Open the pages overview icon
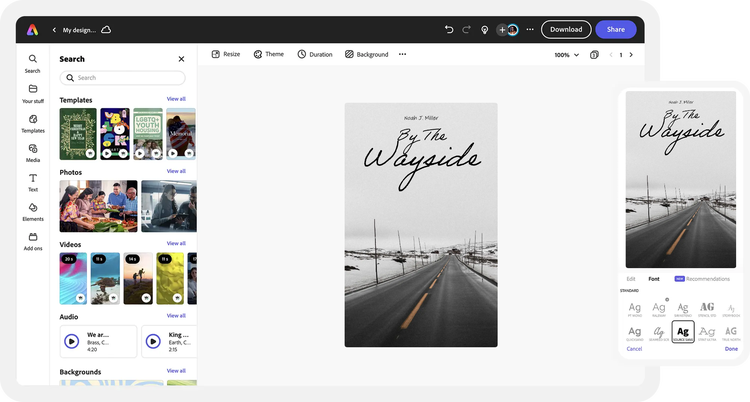The height and width of the screenshot is (402, 750). pyautogui.click(x=594, y=55)
